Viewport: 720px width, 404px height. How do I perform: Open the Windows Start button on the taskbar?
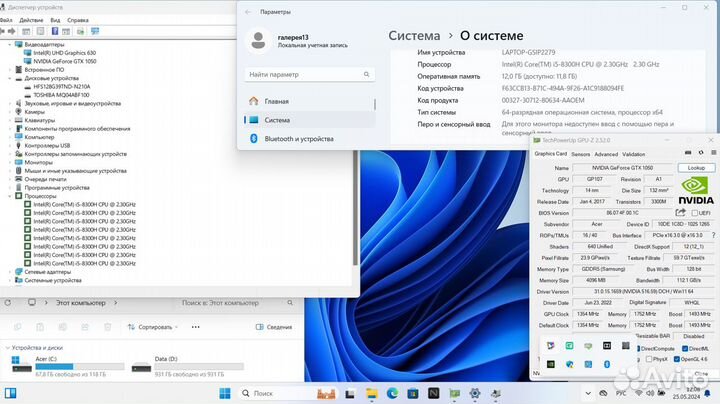pyautogui.click(x=225, y=393)
